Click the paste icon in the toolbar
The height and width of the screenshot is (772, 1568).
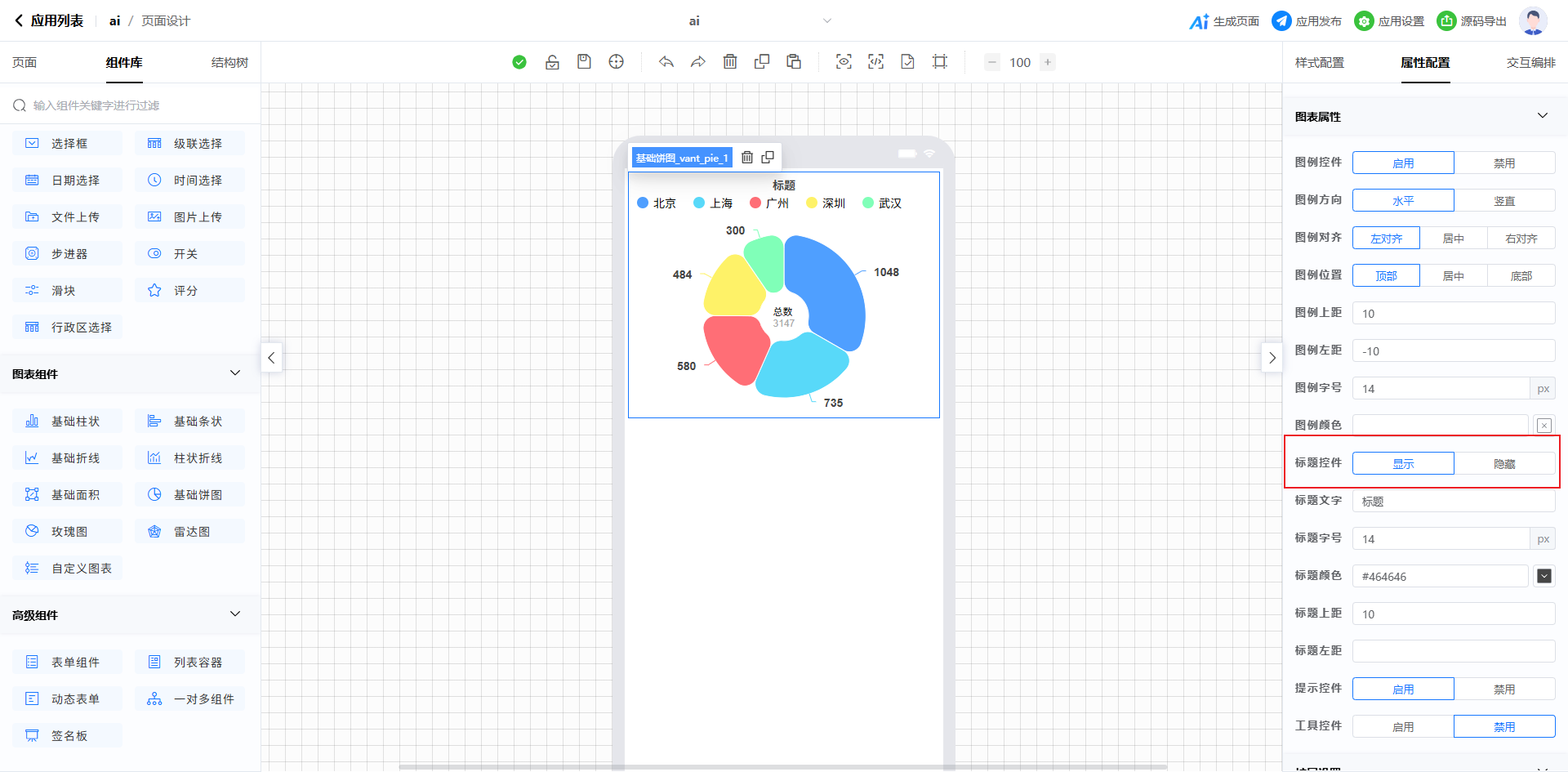point(794,62)
